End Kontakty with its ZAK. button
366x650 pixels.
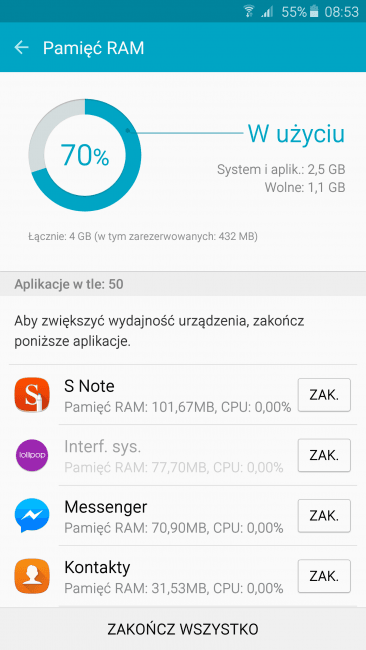pyautogui.click(x=324, y=576)
